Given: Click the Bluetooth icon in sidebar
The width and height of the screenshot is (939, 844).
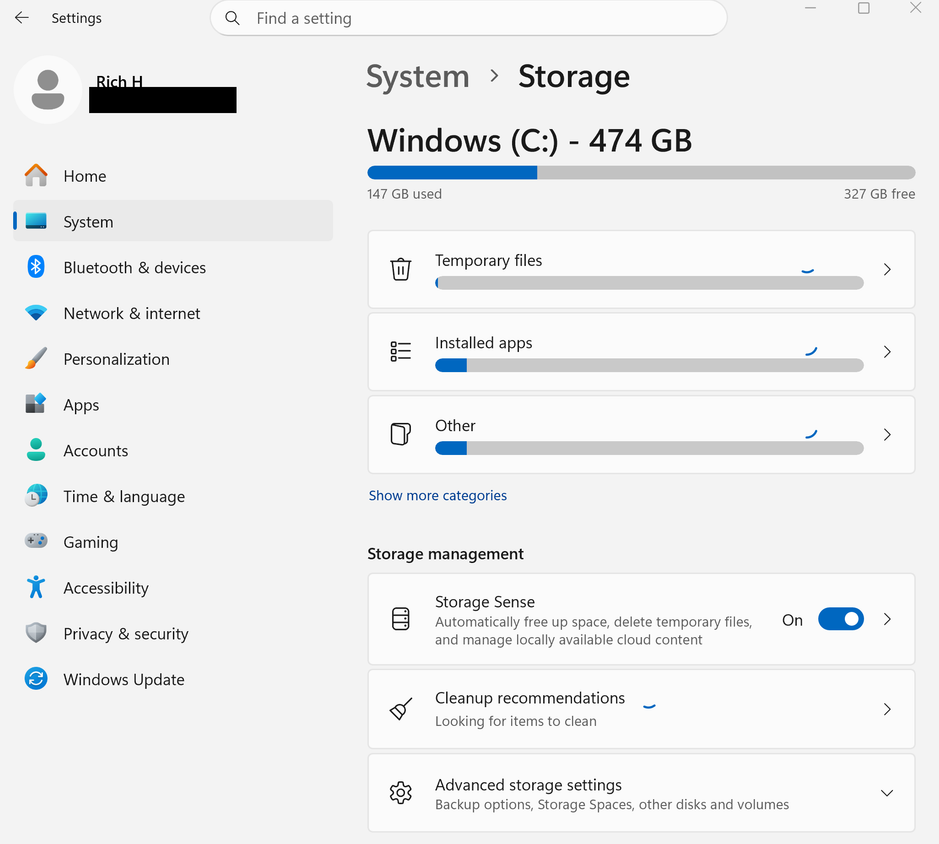Looking at the screenshot, I should [36, 267].
